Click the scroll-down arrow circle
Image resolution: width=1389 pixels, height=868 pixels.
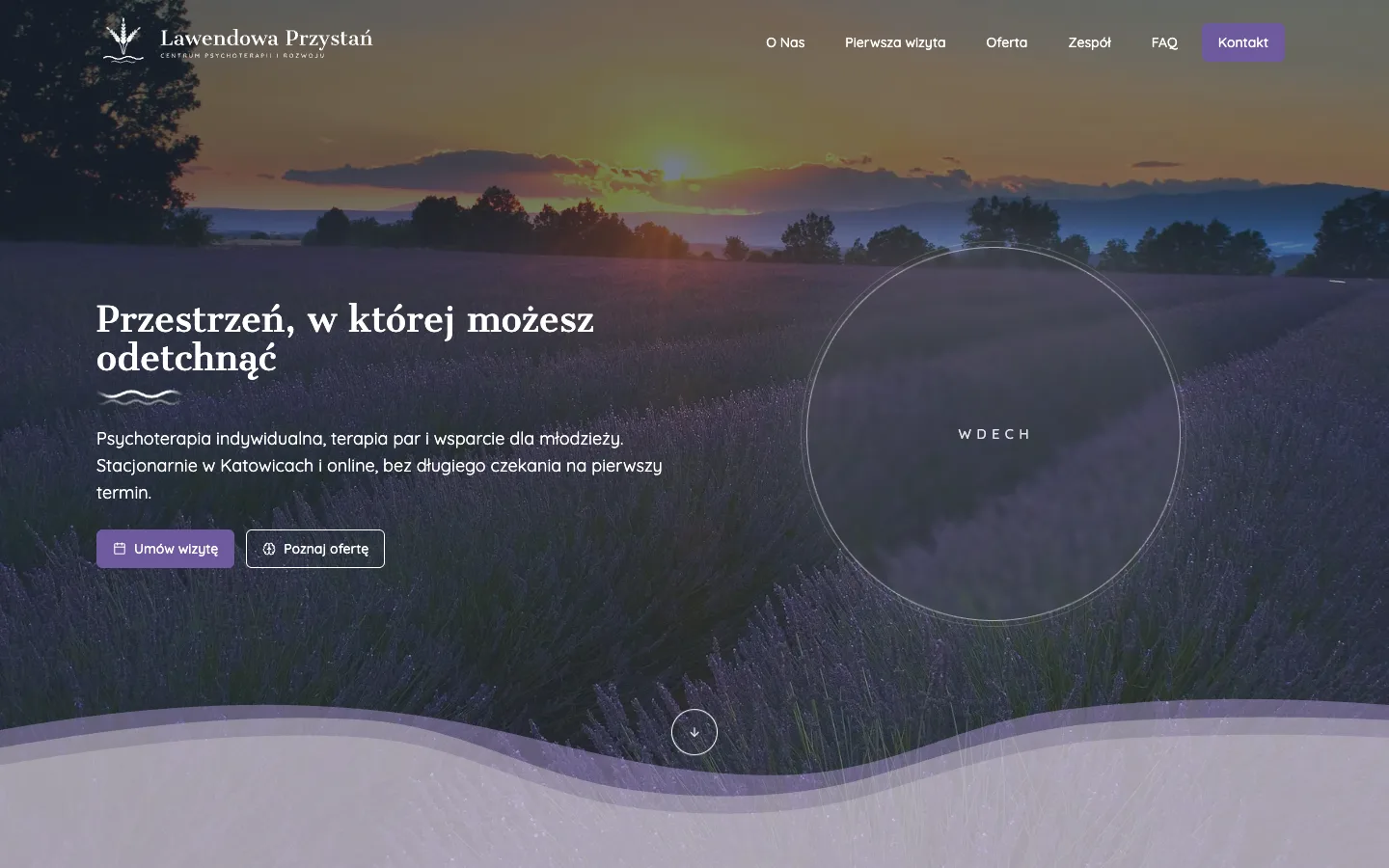click(694, 732)
